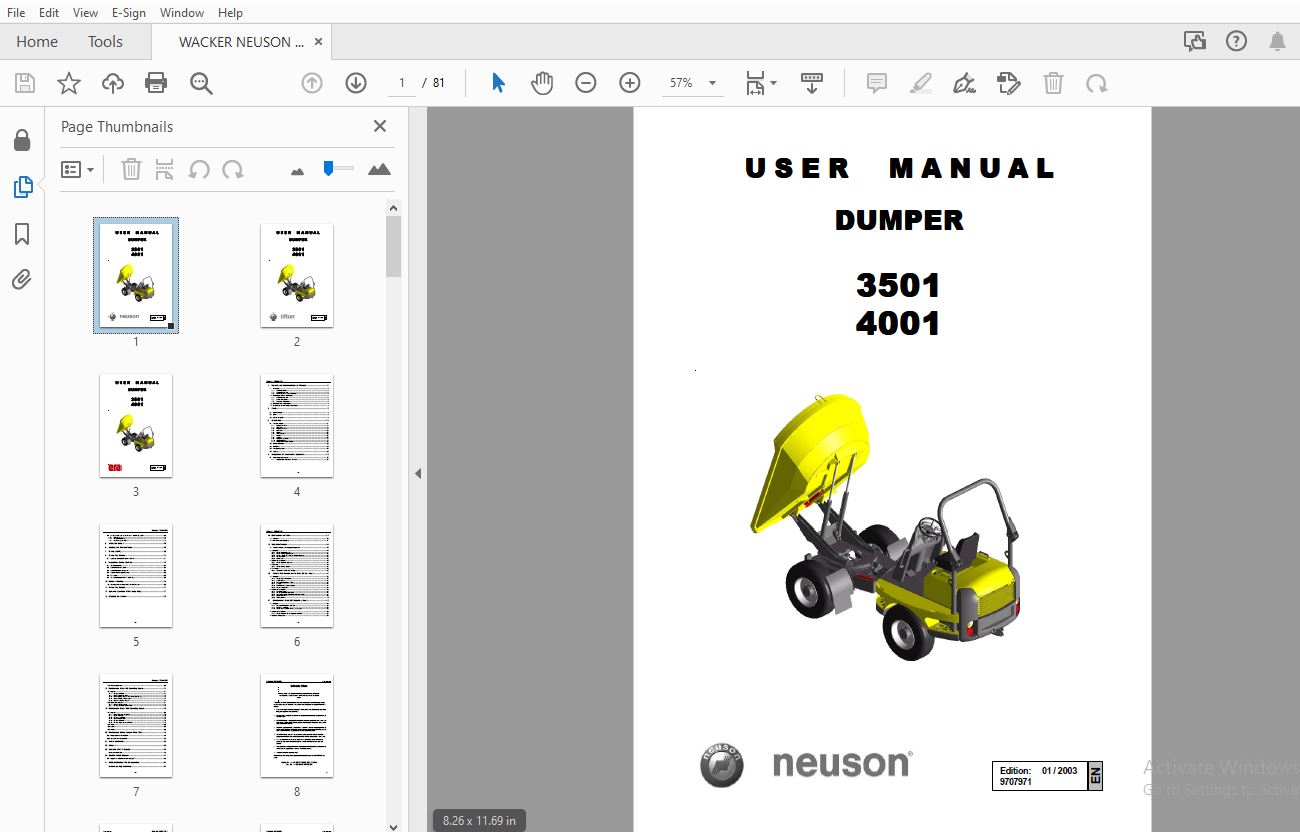Go to next page arrow

356,83
